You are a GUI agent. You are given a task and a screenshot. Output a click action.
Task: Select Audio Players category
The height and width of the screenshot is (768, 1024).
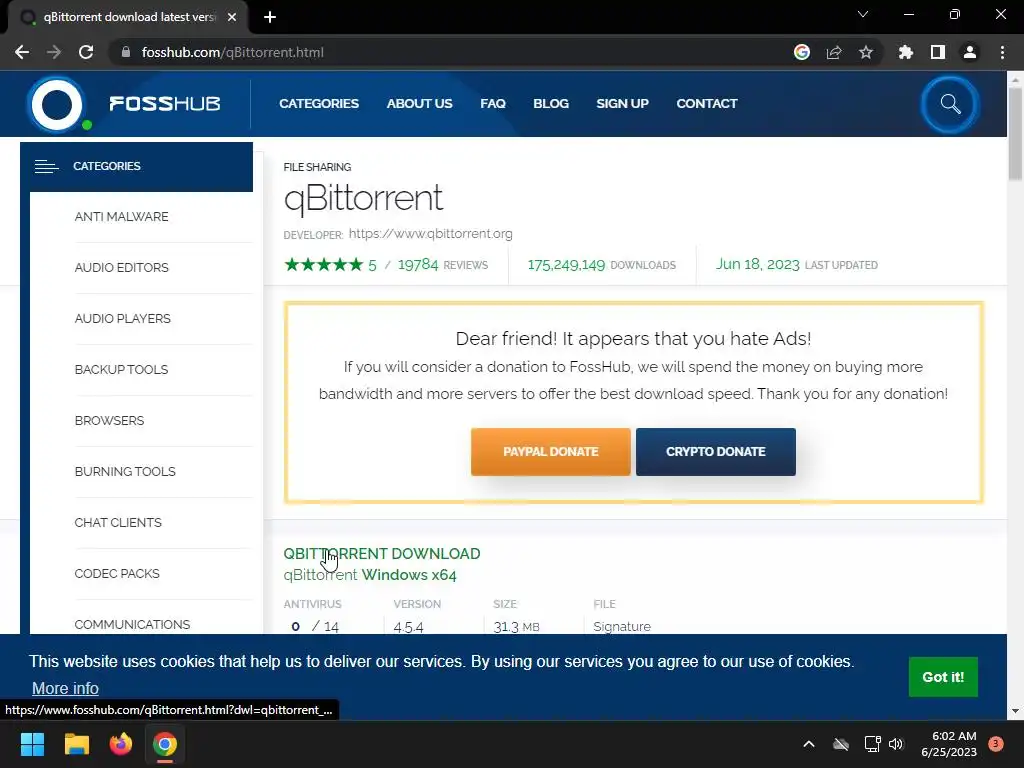[123, 319]
